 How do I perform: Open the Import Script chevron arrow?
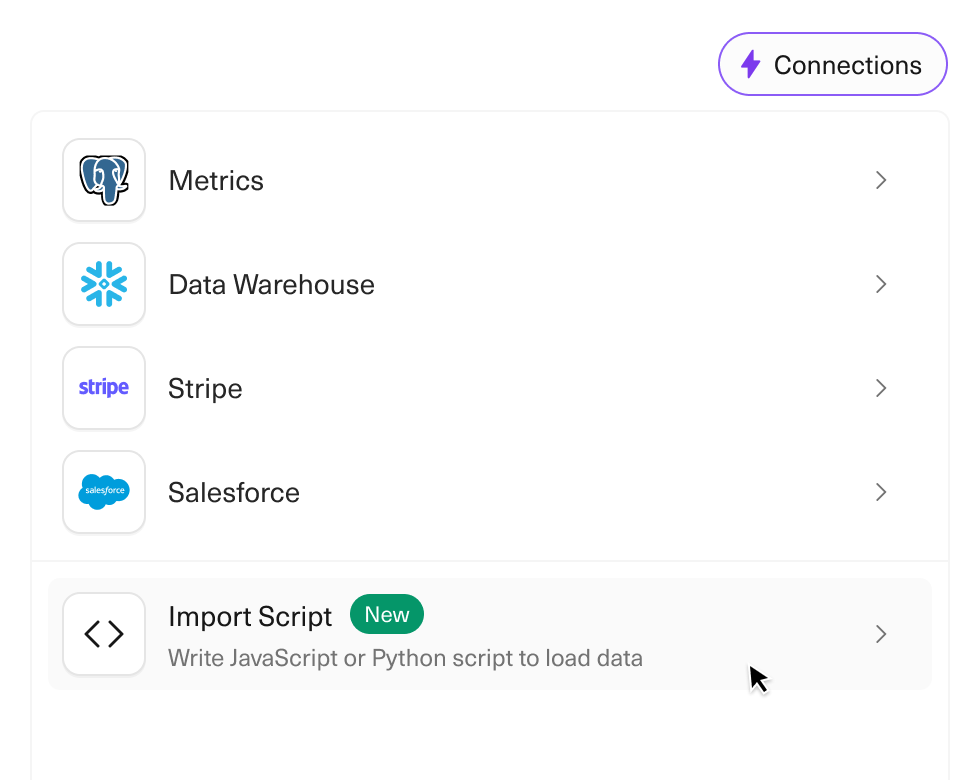pyautogui.click(x=881, y=634)
